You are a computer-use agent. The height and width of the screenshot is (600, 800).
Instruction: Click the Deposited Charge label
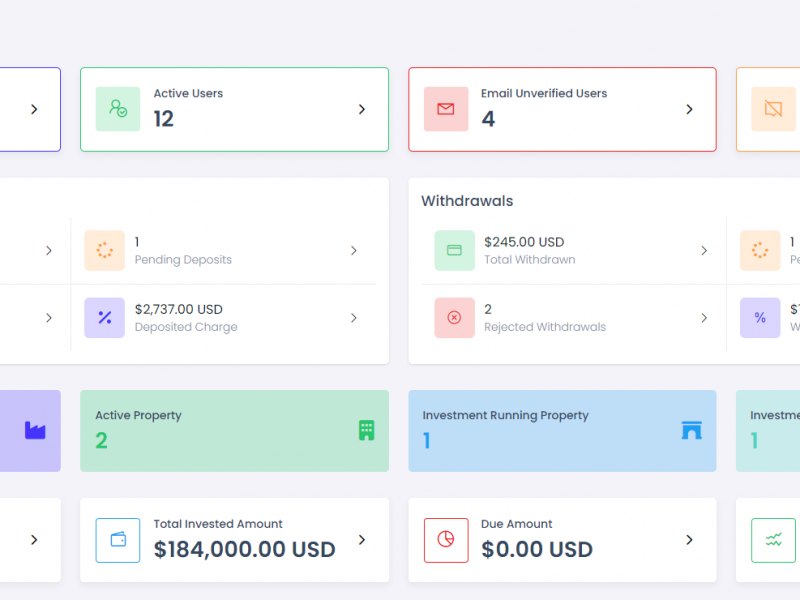(186, 327)
